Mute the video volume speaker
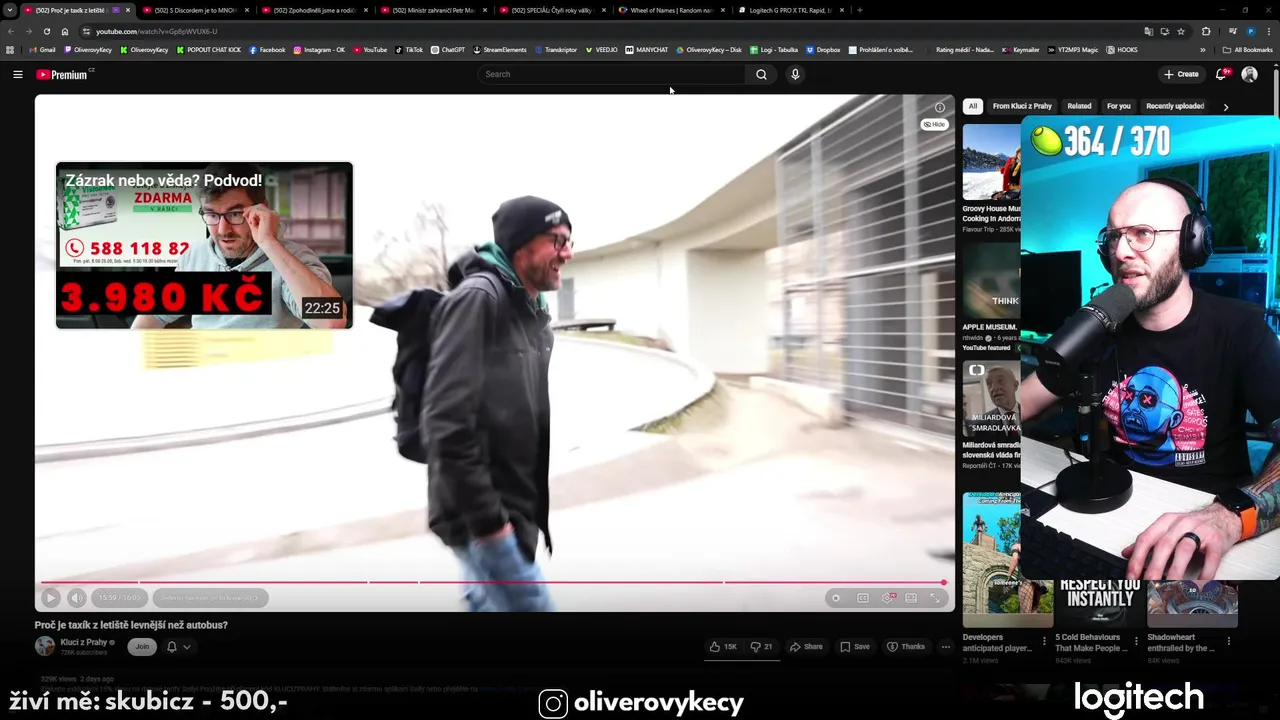 coord(77,597)
